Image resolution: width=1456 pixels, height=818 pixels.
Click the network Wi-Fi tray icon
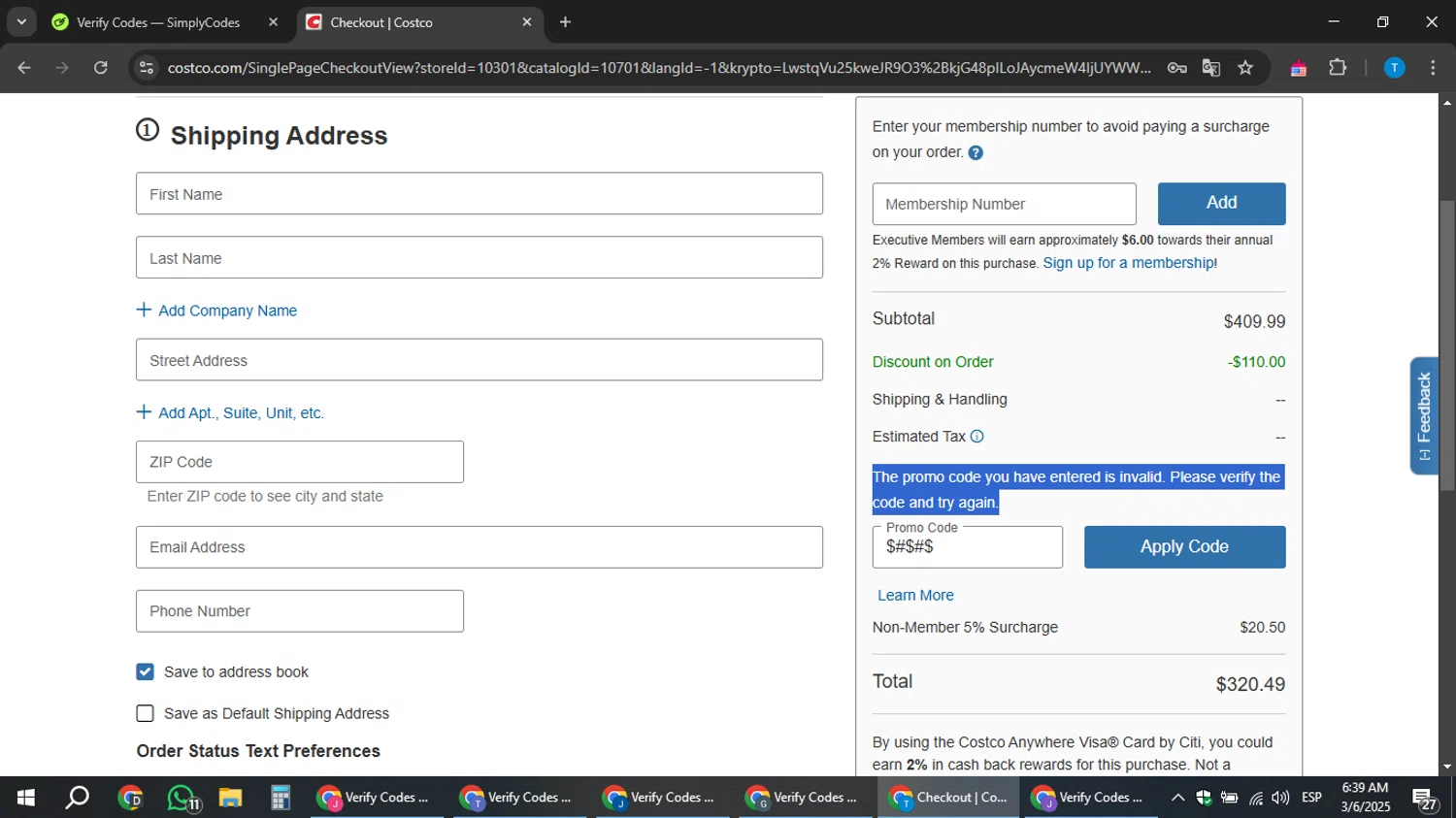tap(1256, 798)
